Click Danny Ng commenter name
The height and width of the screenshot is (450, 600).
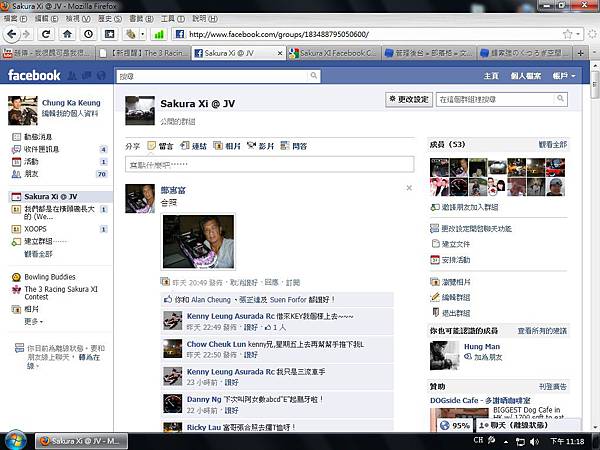(x=204, y=399)
